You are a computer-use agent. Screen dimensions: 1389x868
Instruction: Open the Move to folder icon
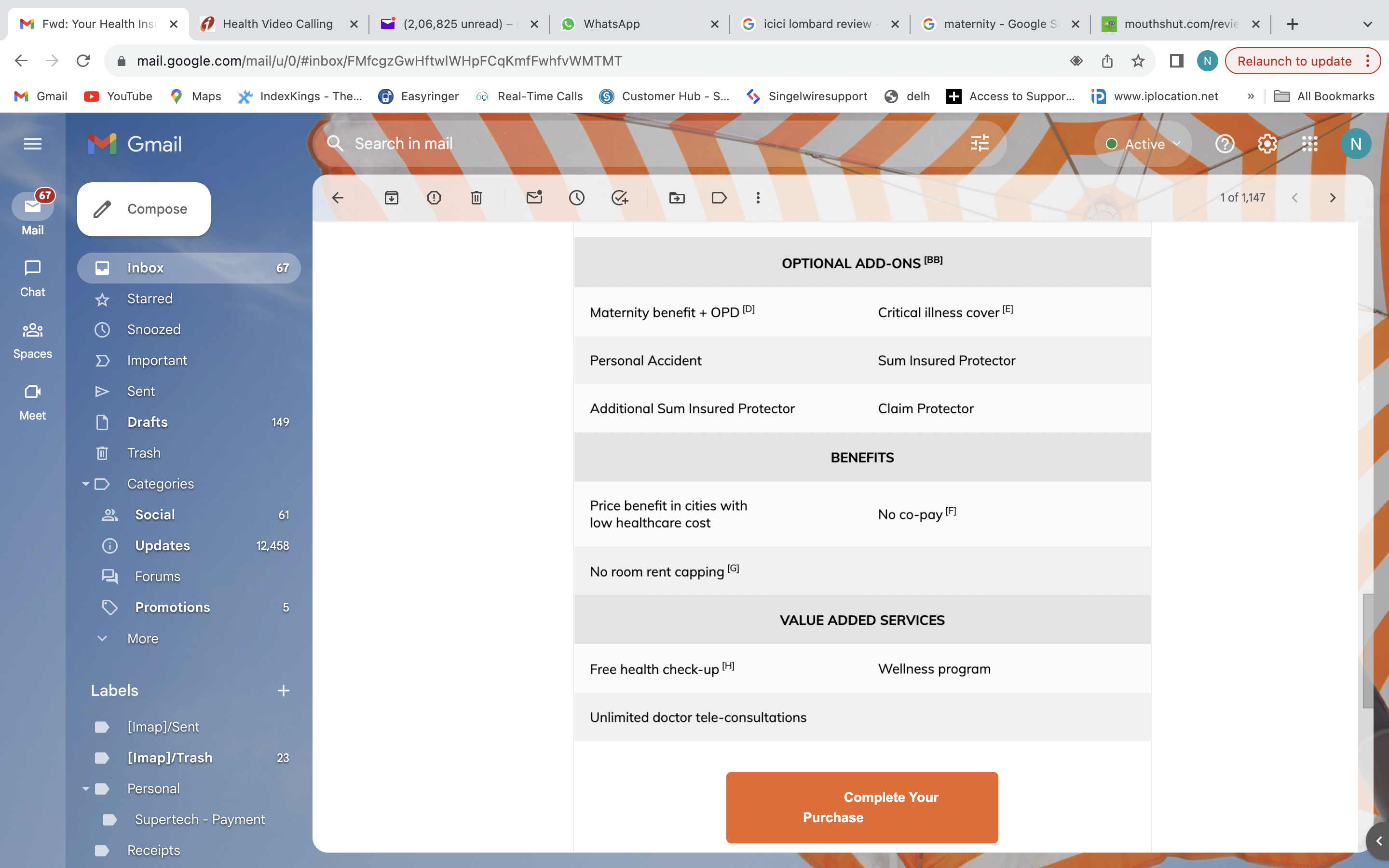[677, 198]
